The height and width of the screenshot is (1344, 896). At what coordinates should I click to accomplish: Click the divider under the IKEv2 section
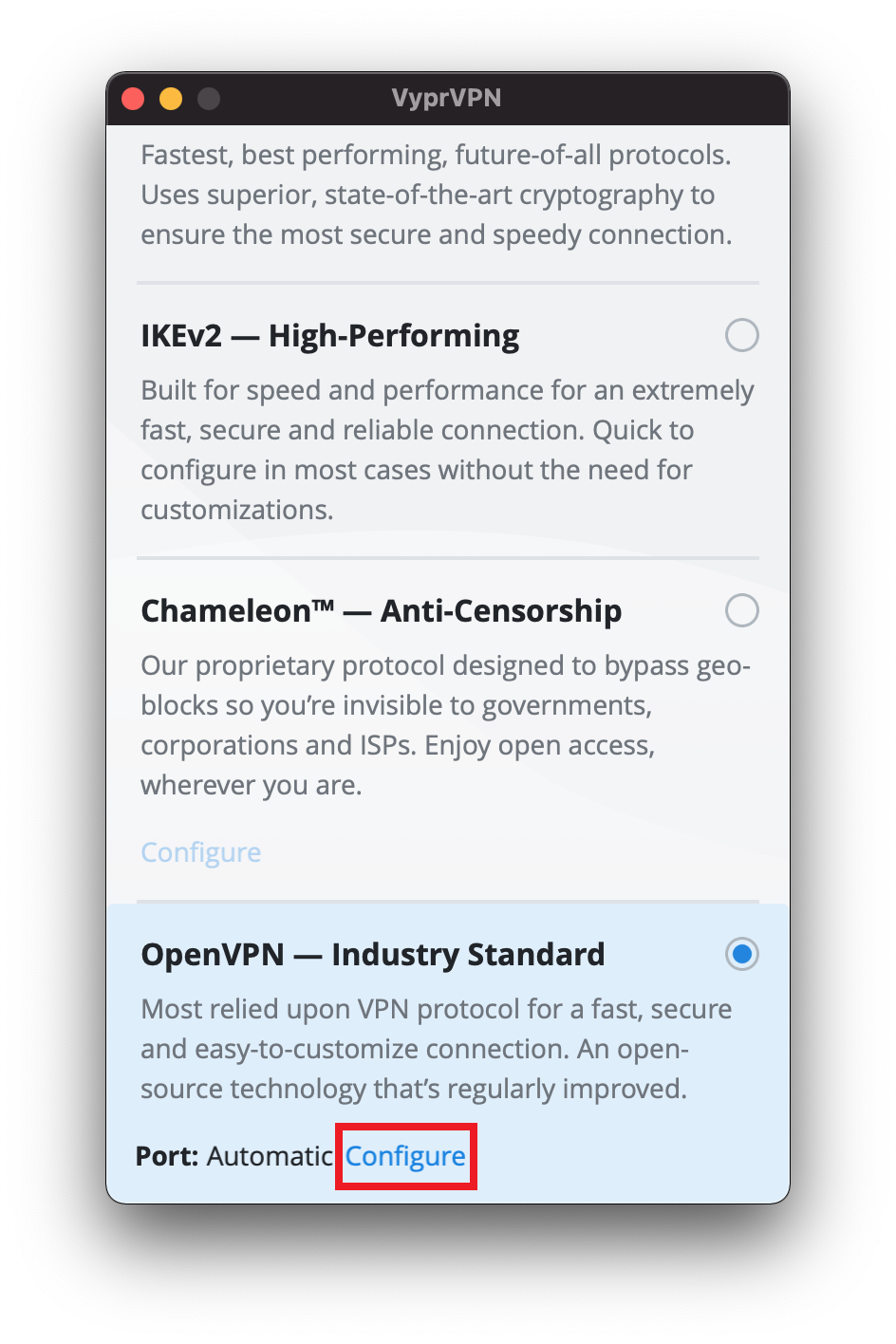pos(447,558)
